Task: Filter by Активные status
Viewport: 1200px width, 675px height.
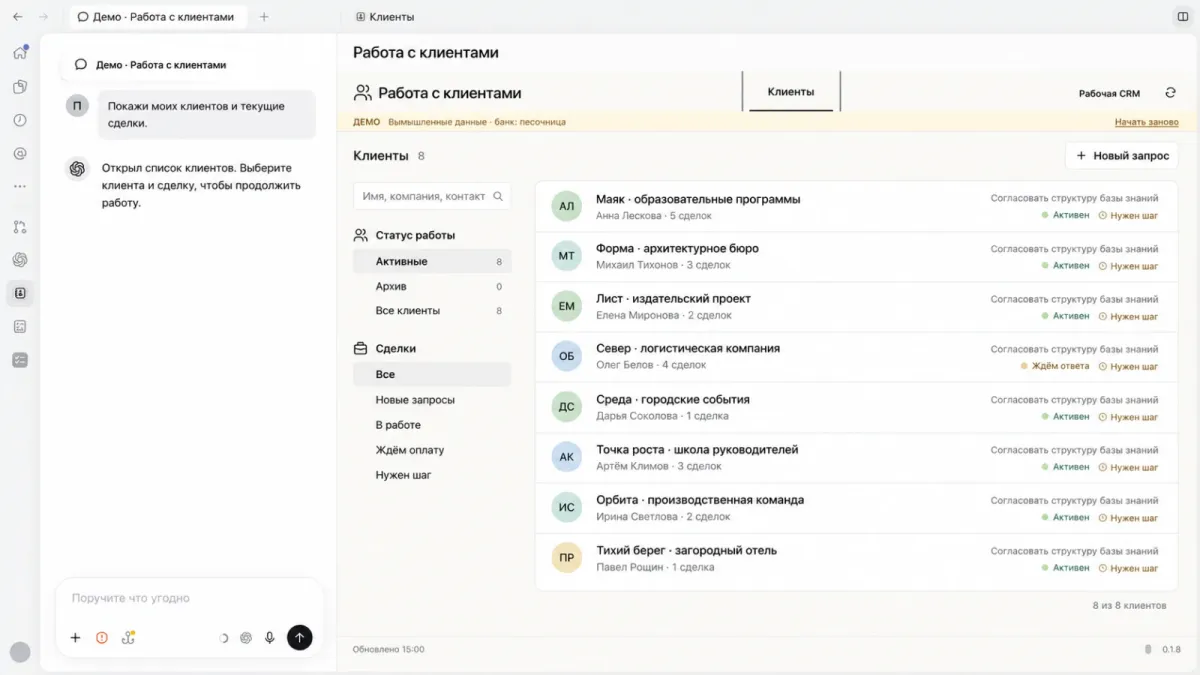Action: click(x=432, y=261)
